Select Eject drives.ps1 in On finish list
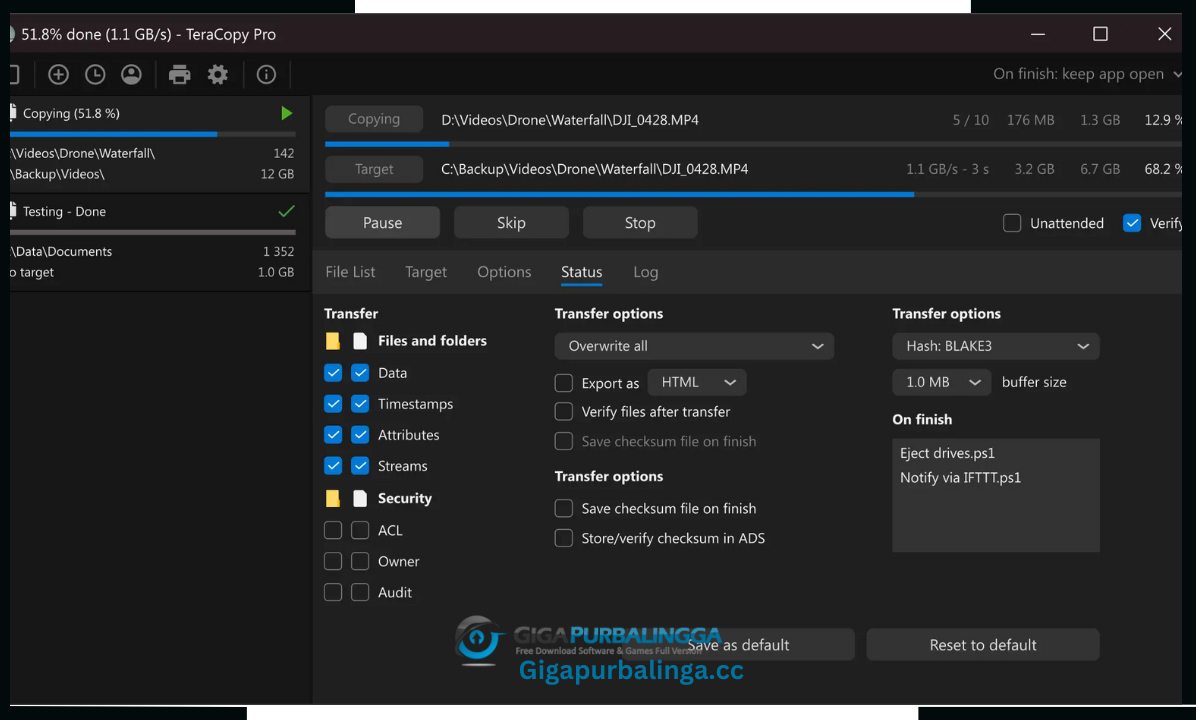1200x720 pixels. [x=946, y=453]
